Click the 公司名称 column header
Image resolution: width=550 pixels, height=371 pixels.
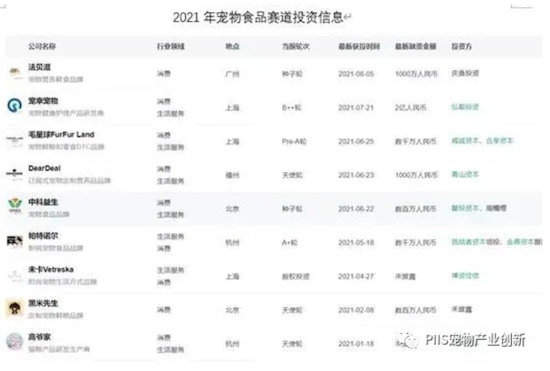(42, 46)
